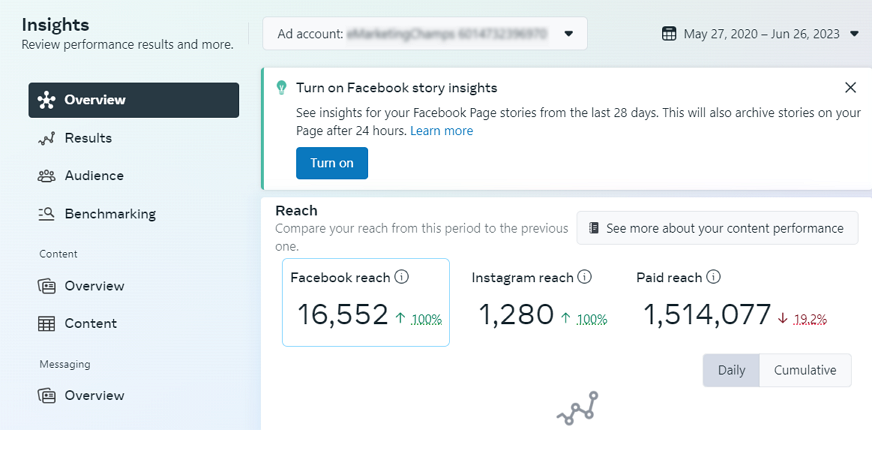Screen dimensions: 872x449
Task: Click the Instagram reach info icon
Action: 585,277
